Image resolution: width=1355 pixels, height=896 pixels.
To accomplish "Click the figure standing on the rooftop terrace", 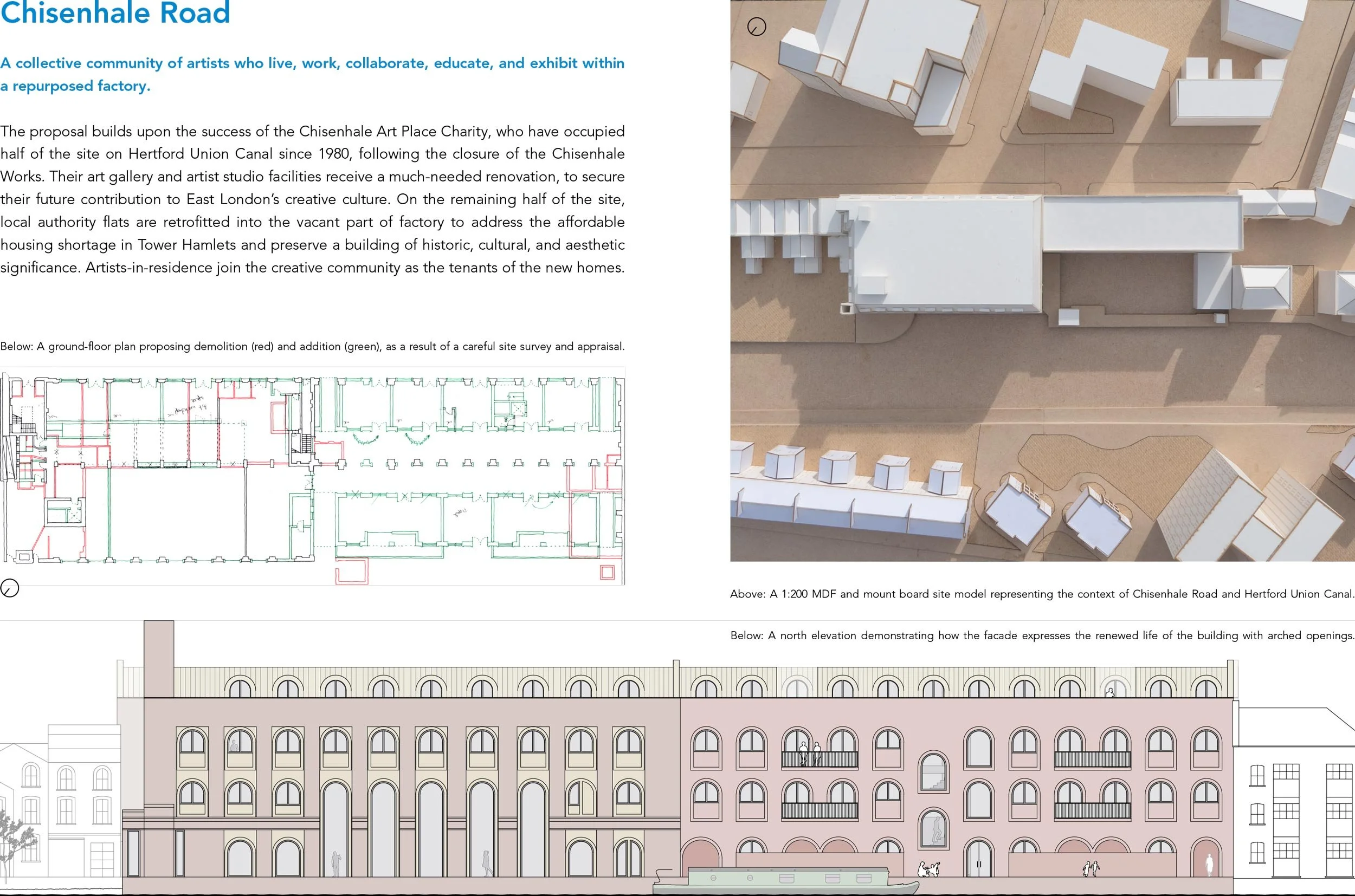I will coord(1111,692).
